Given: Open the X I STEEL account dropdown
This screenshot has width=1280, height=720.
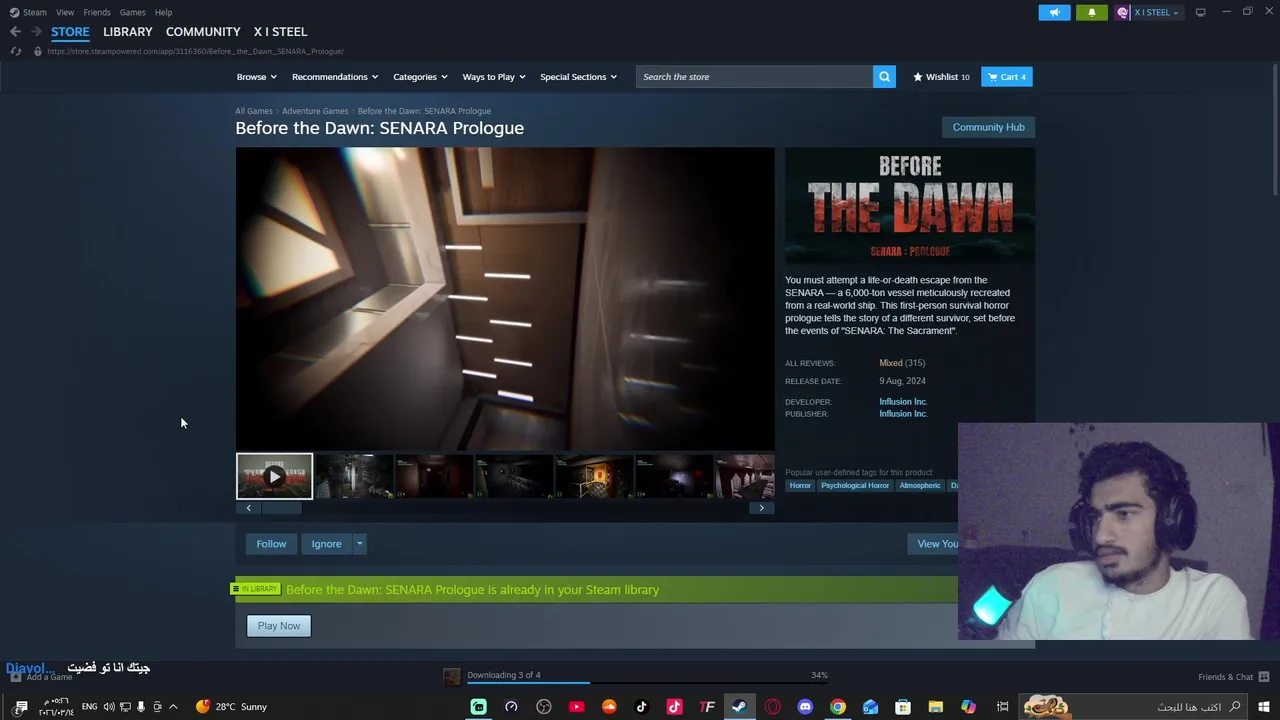Looking at the screenshot, I should pyautogui.click(x=1149, y=12).
